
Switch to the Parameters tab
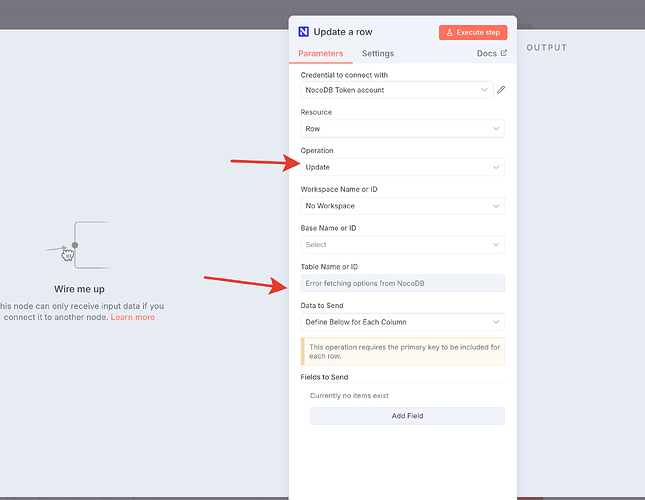pyautogui.click(x=321, y=53)
